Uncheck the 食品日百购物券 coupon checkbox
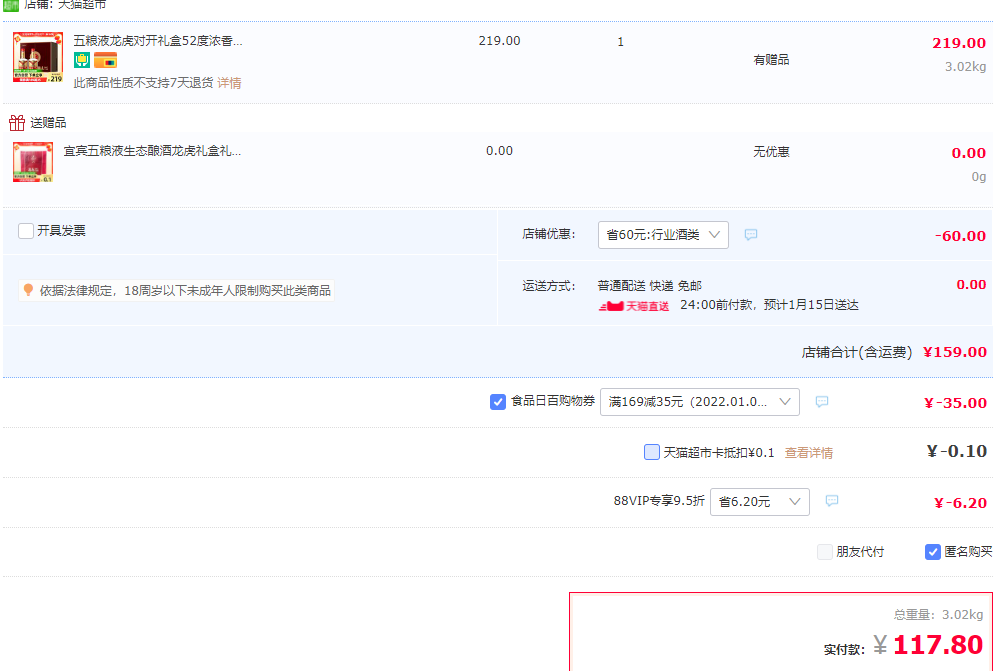Image resolution: width=998 pixels, height=671 pixels. coord(498,402)
